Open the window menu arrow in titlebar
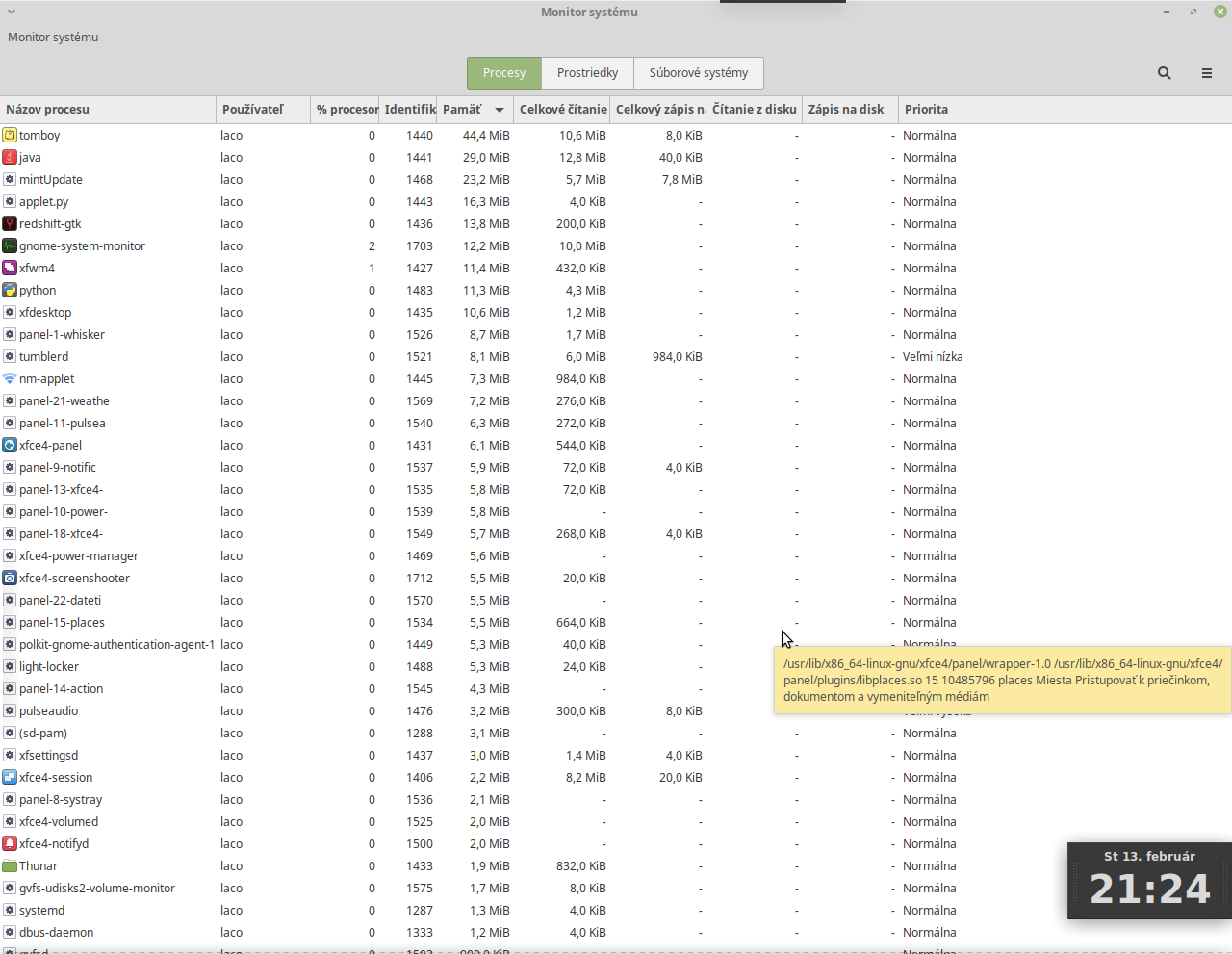 (12, 12)
